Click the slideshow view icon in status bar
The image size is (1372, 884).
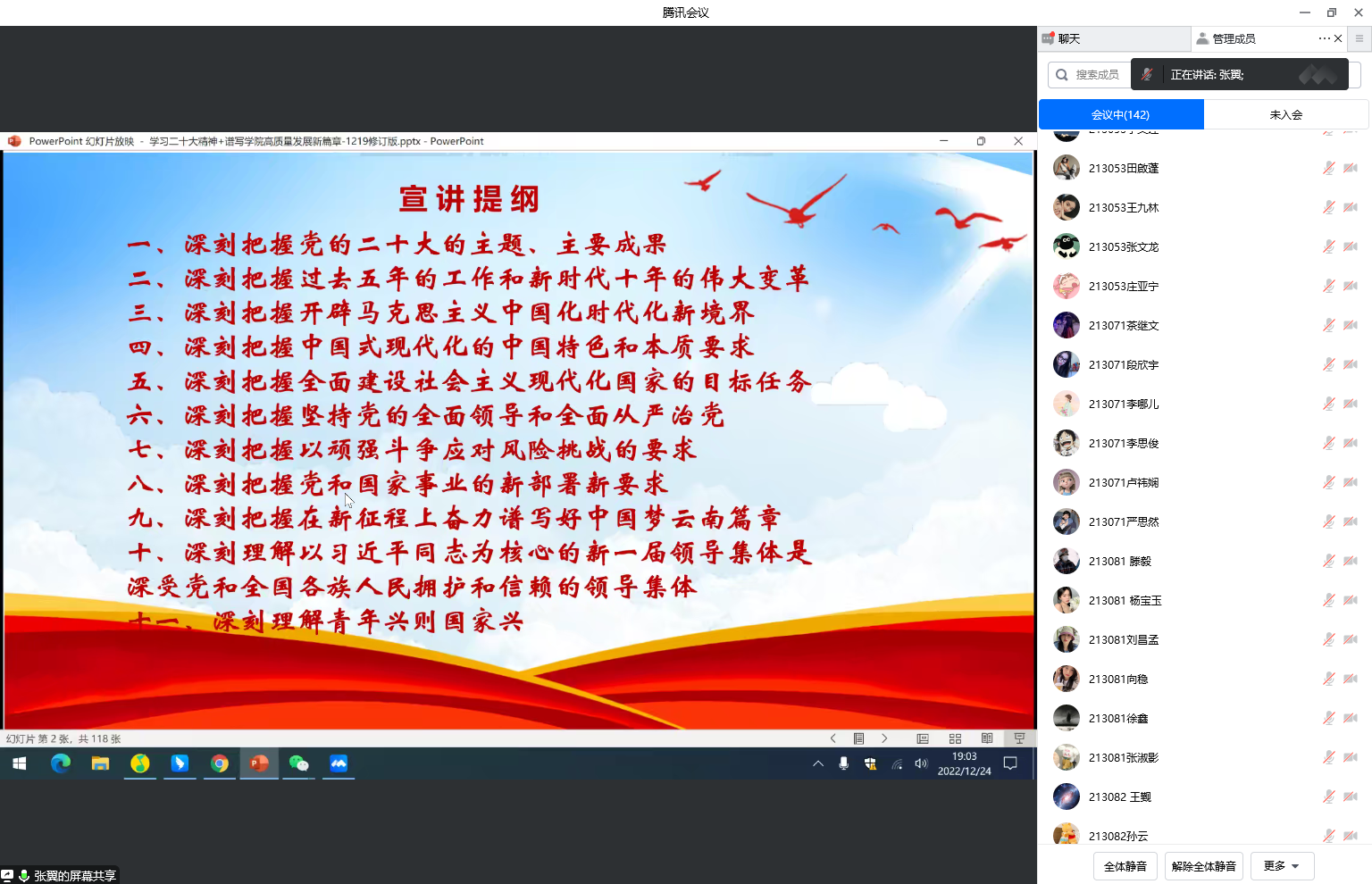click(x=1019, y=738)
